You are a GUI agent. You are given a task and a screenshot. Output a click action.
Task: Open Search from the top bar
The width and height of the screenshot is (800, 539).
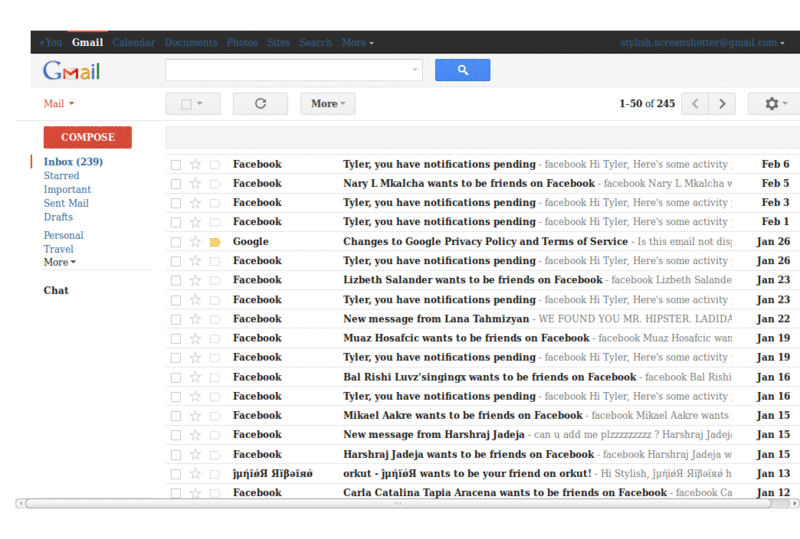point(315,43)
